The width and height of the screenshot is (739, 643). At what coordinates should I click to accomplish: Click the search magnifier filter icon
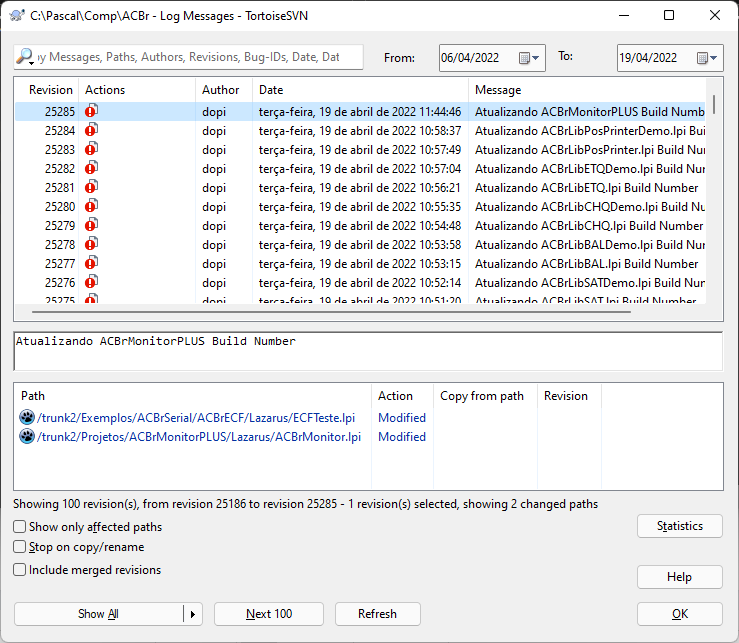tap(25, 57)
